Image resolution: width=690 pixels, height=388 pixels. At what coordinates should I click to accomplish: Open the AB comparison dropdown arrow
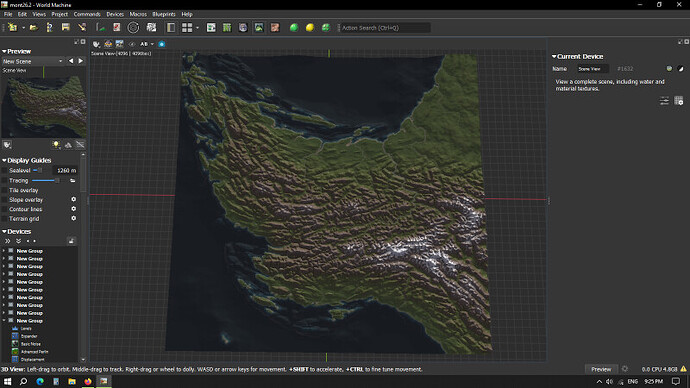pyautogui.click(x=152, y=44)
